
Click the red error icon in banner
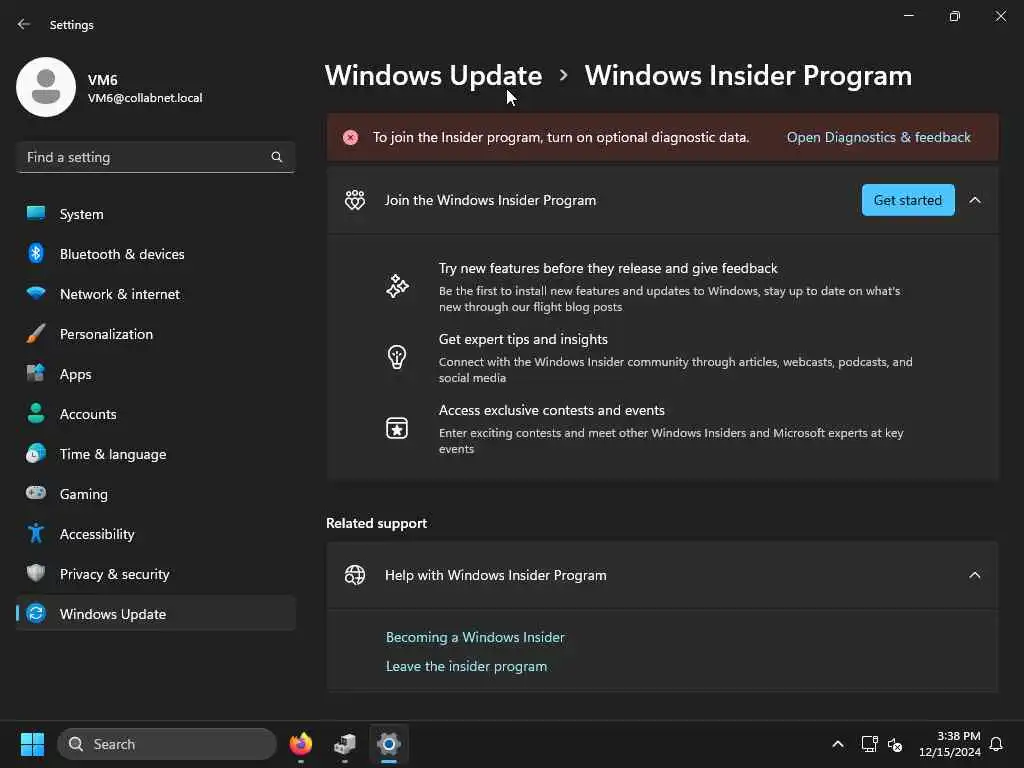(x=351, y=137)
